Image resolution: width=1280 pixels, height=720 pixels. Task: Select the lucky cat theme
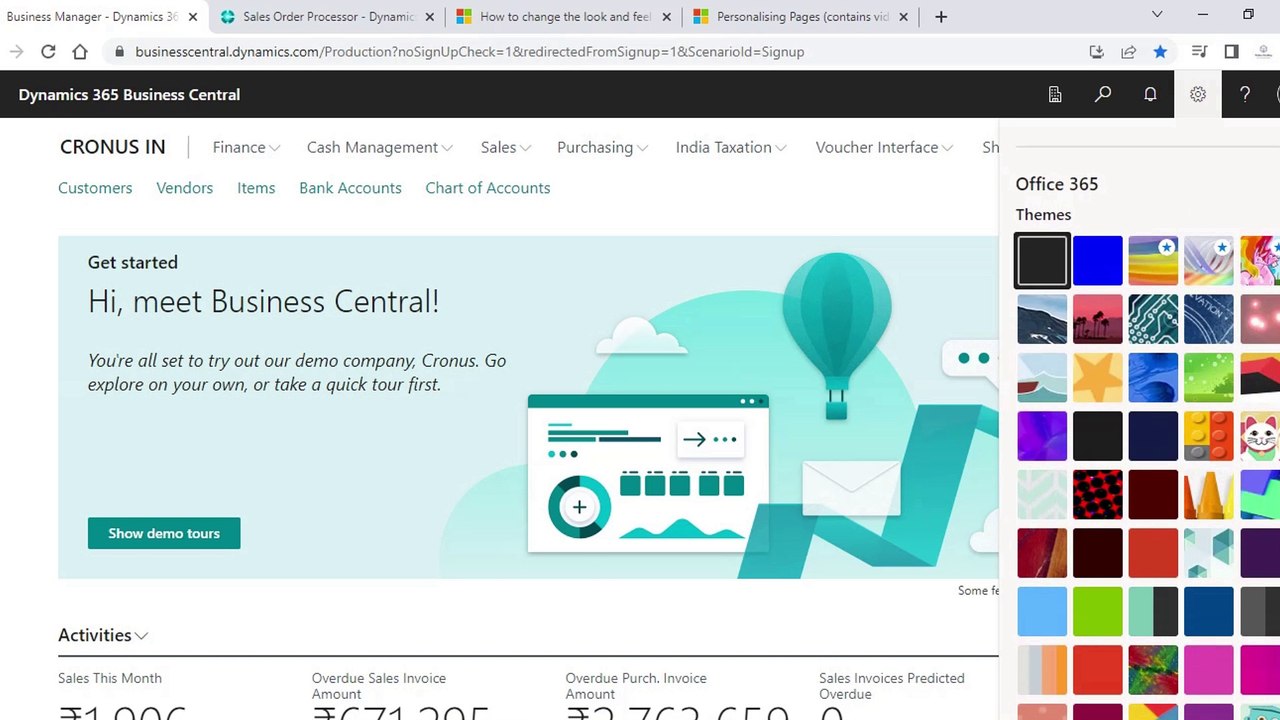pyautogui.click(x=1260, y=436)
